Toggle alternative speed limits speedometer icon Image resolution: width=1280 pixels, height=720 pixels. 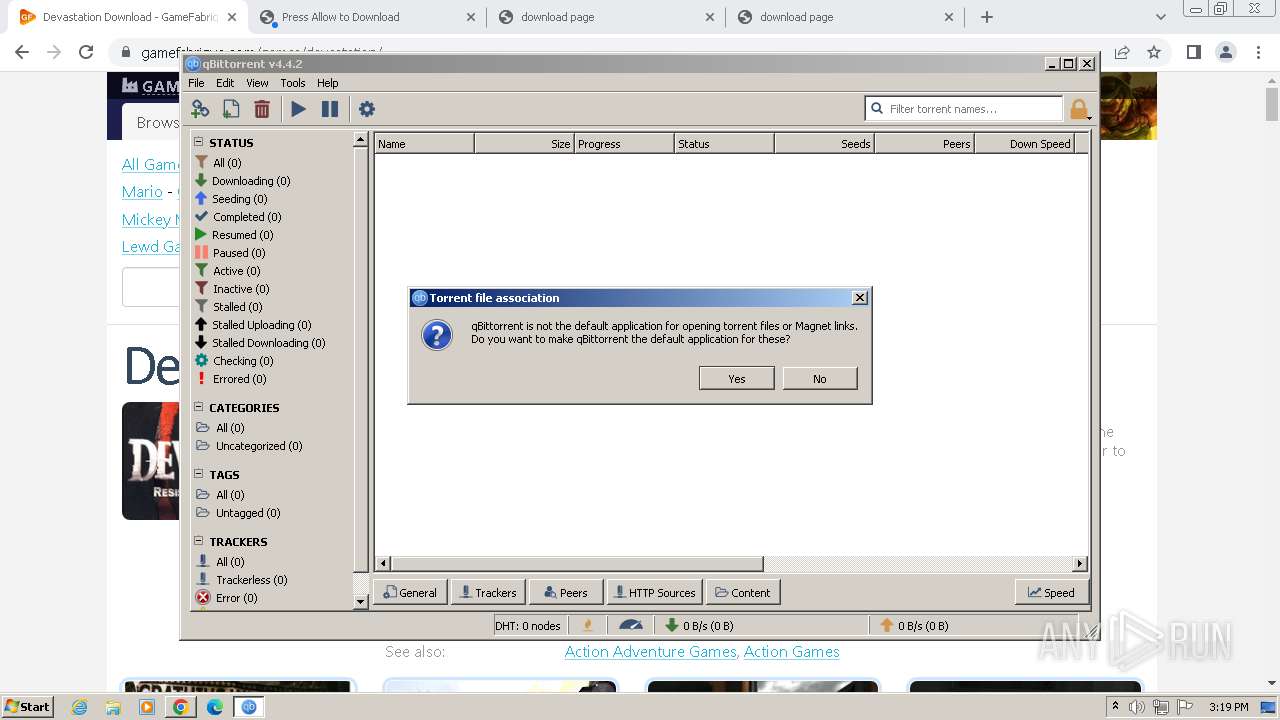coord(631,625)
